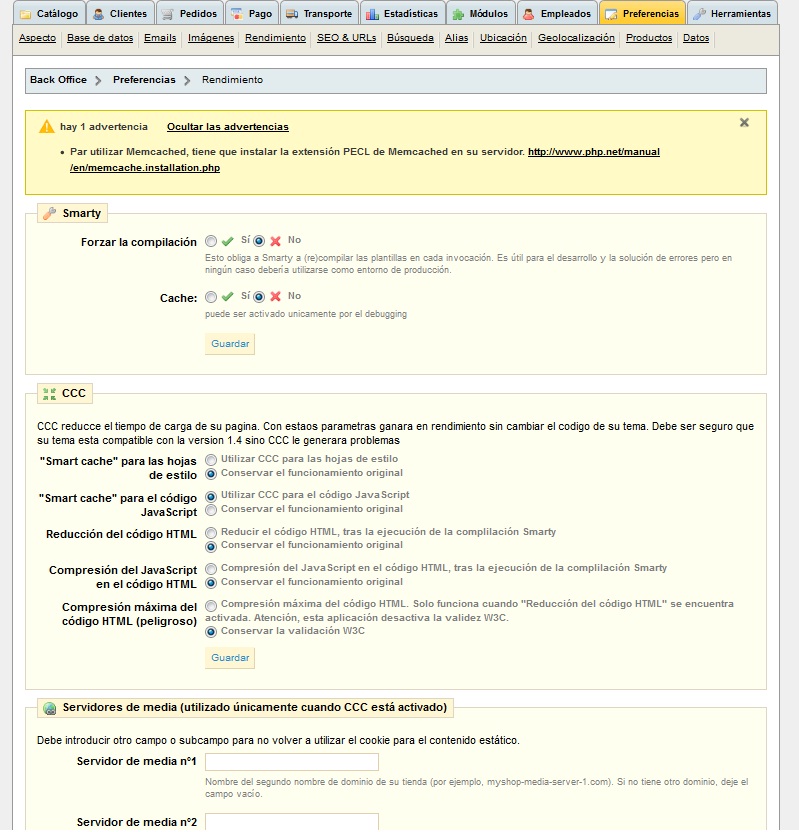Open the Módulos tab

480,13
